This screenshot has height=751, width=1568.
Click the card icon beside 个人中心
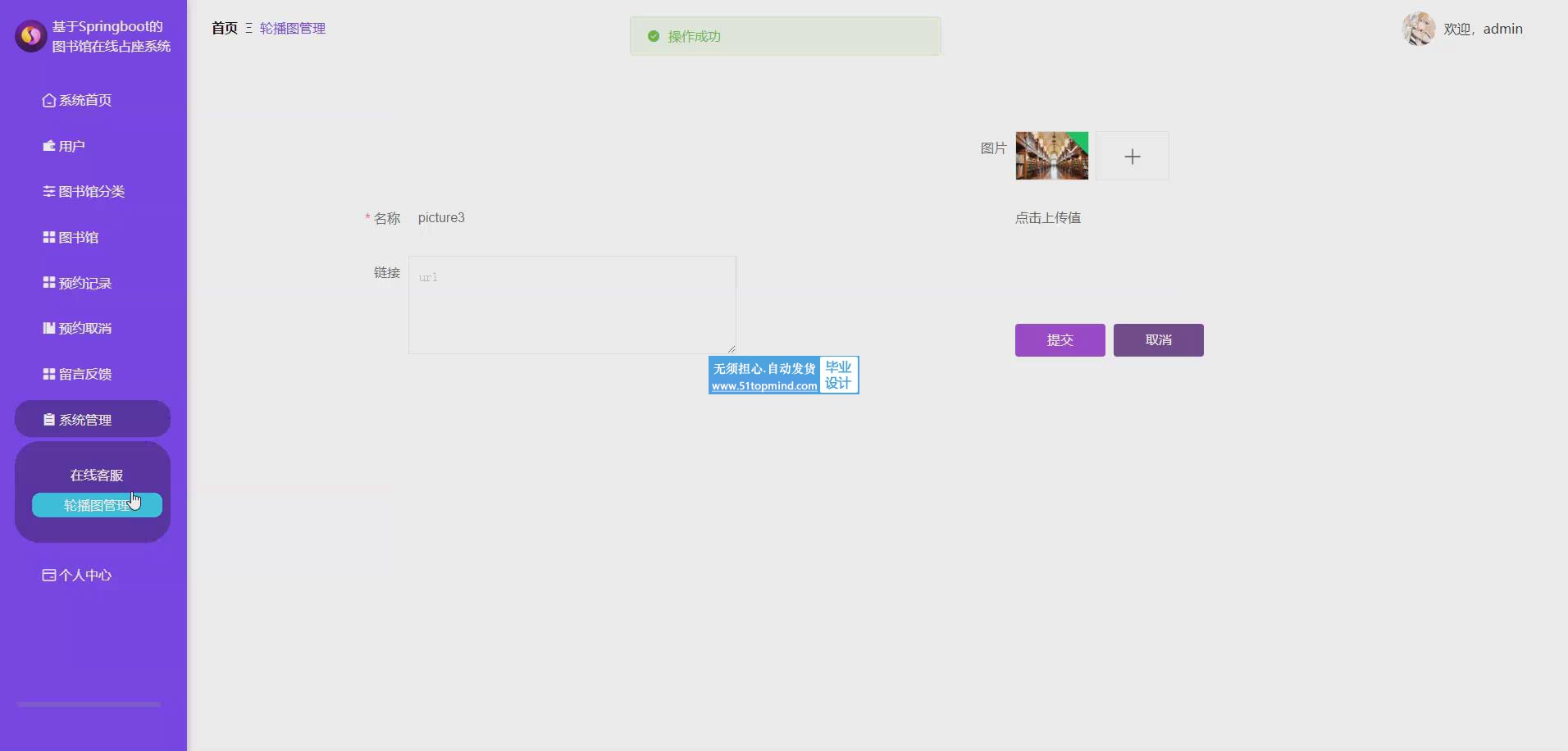[49, 576]
